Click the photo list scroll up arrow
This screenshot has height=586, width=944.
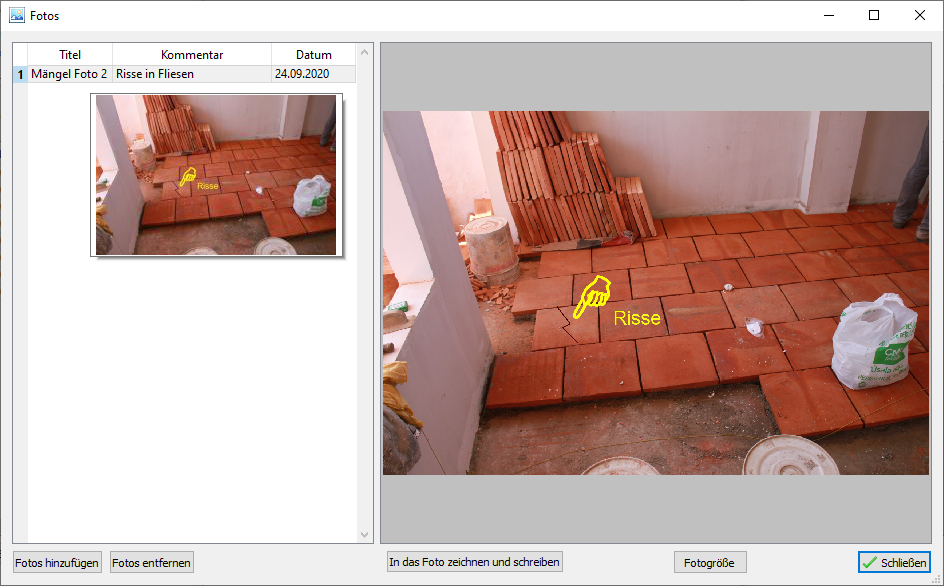(x=364, y=52)
